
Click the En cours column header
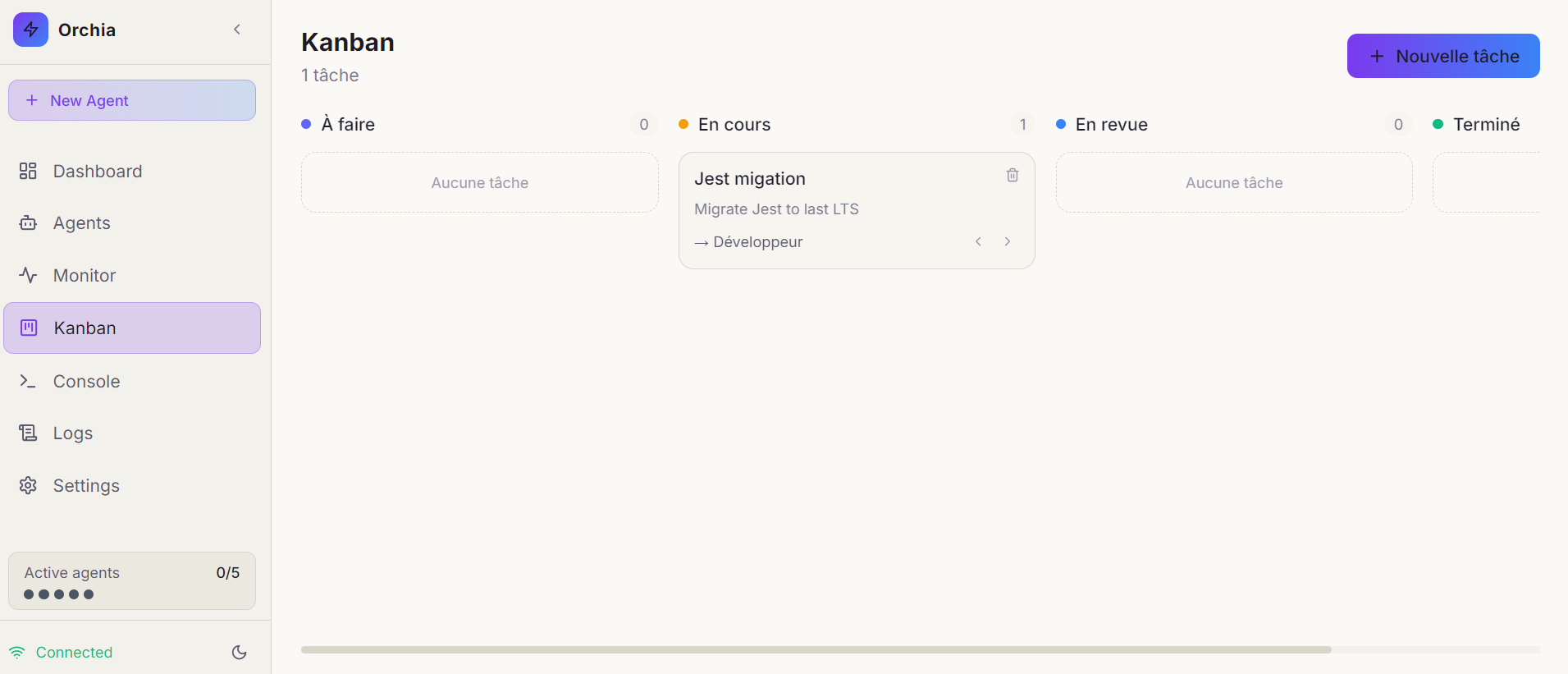click(x=734, y=125)
